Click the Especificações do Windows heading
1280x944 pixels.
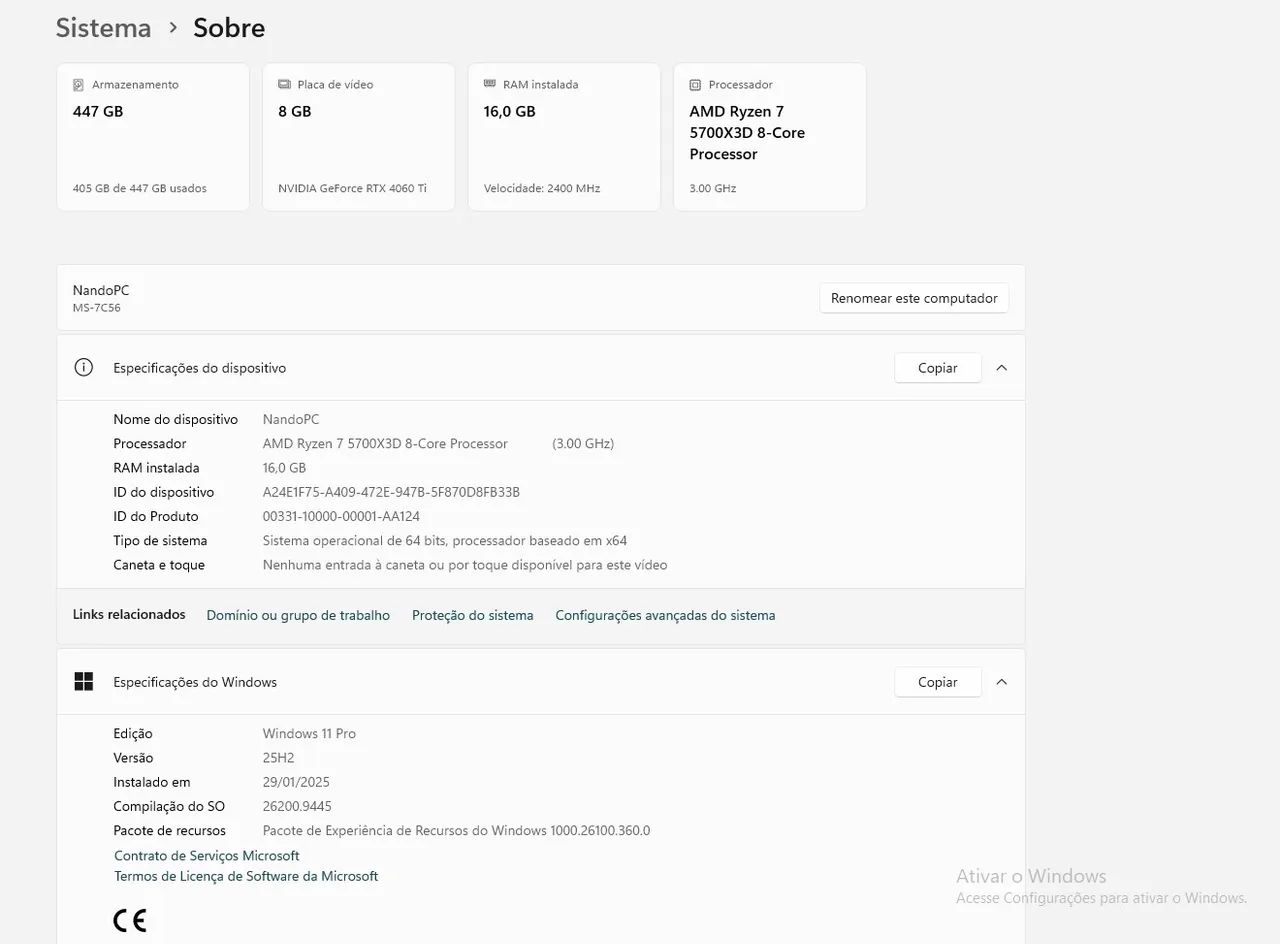click(x=195, y=682)
